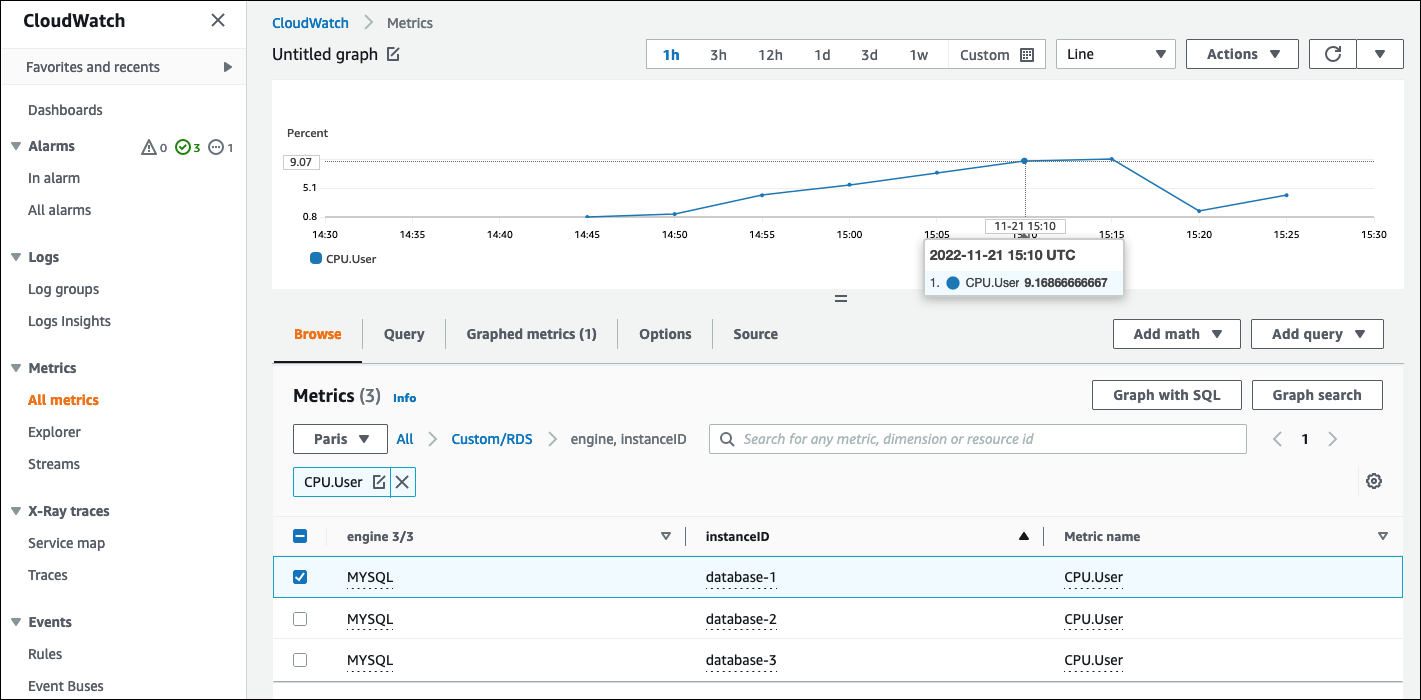Click the OK alarms count icon
The image size is (1421, 700).
click(x=183, y=147)
